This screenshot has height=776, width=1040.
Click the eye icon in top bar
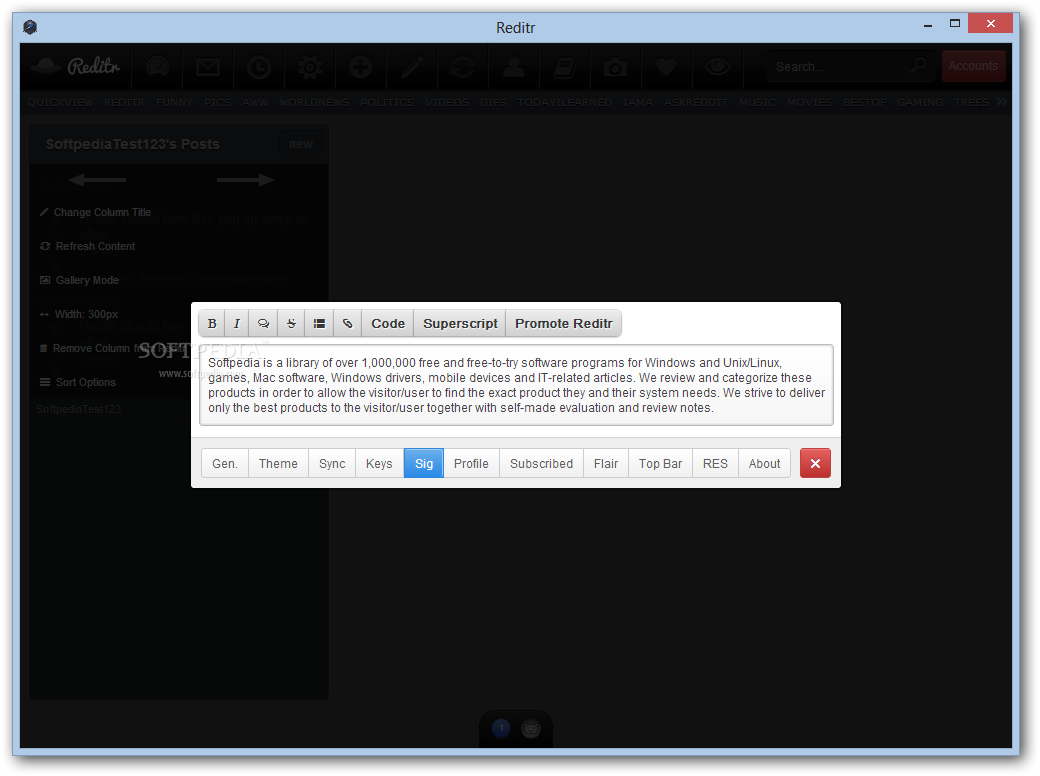click(717, 66)
